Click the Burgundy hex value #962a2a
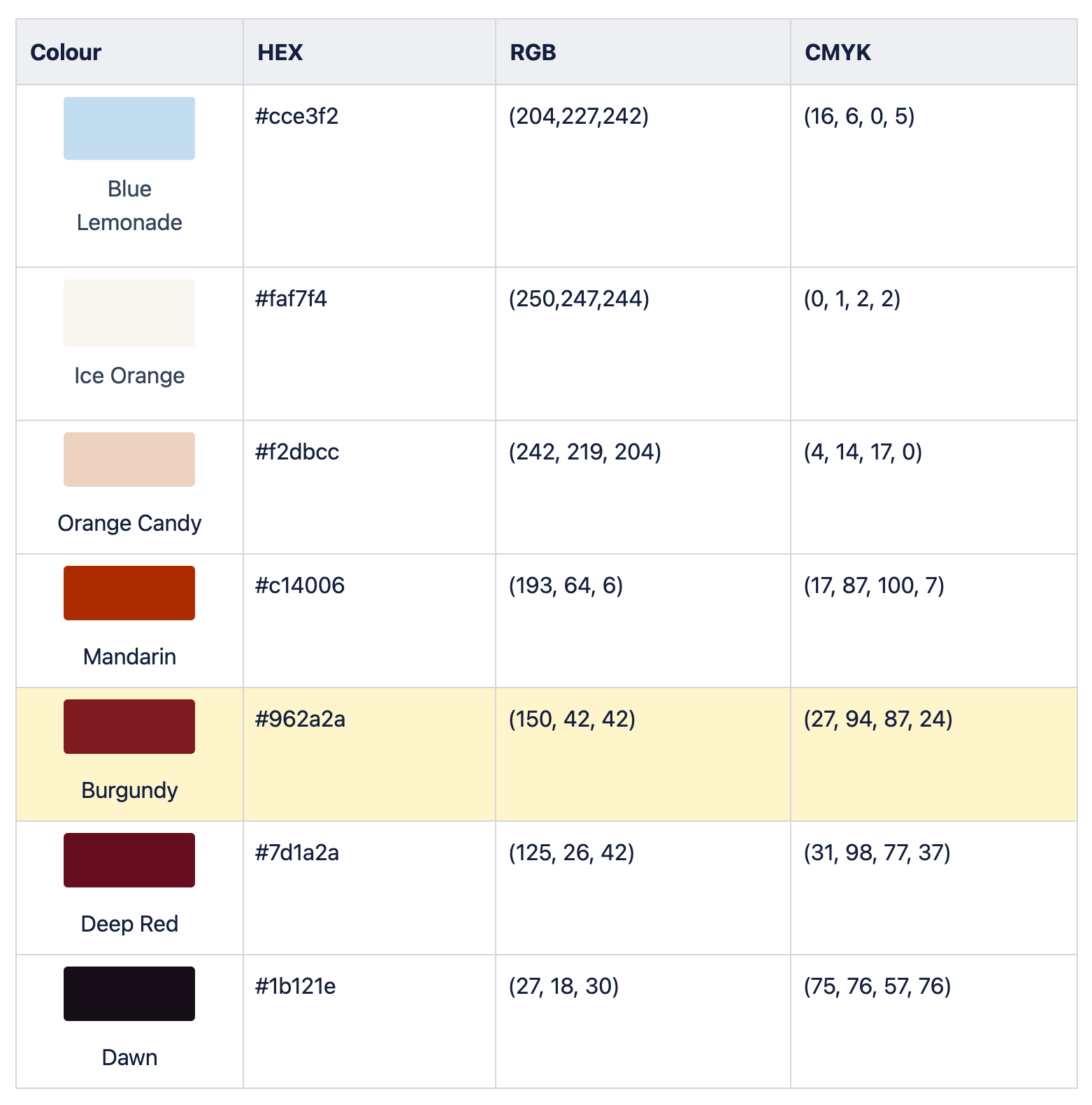The width and height of the screenshot is (1092, 1105). pyautogui.click(x=300, y=719)
